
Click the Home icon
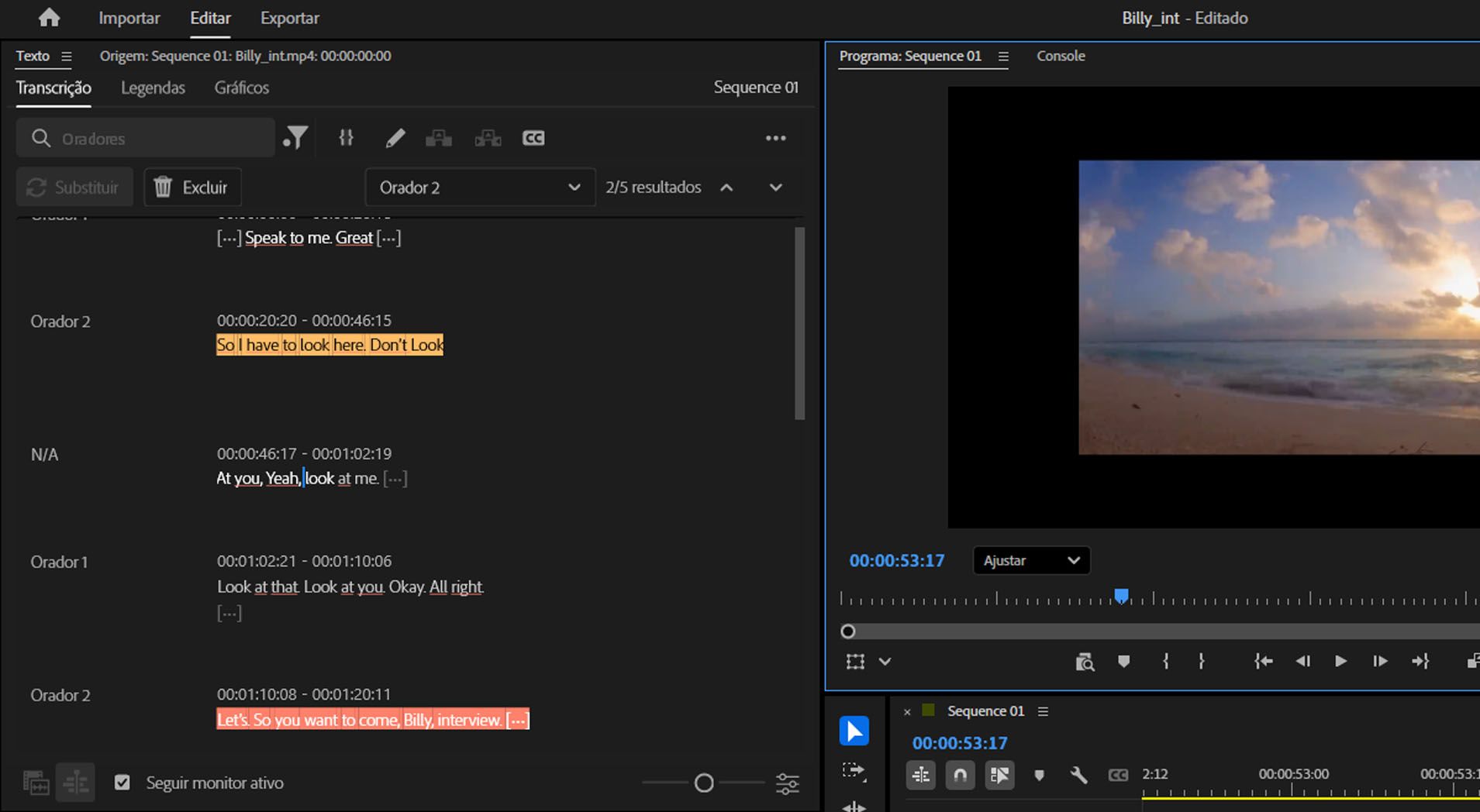[49, 18]
